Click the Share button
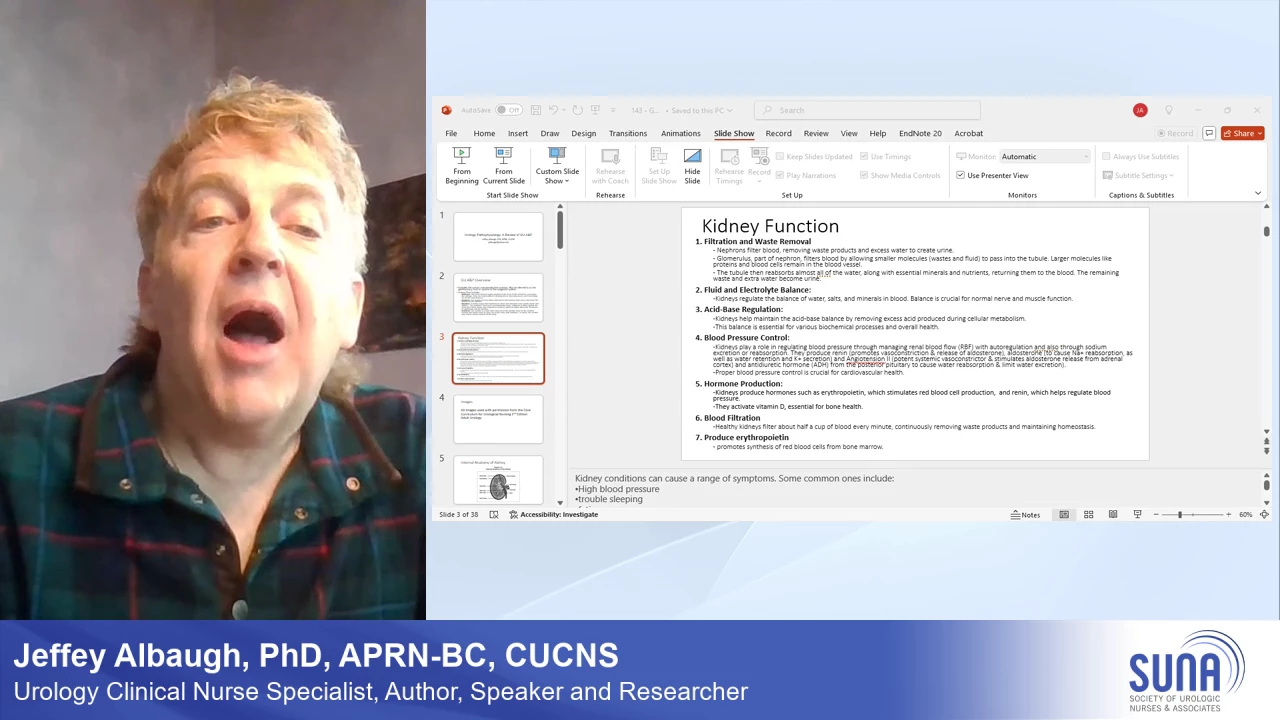The image size is (1280, 720). [1242, 133]
